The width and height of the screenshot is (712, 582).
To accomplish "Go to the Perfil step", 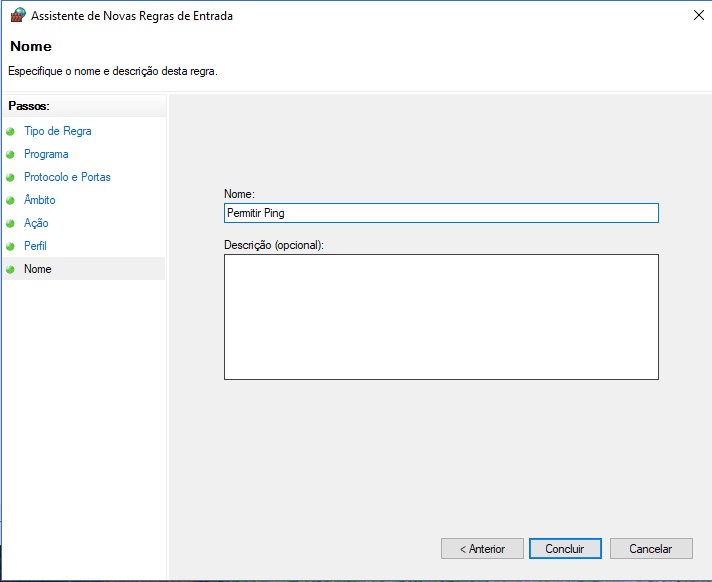I will (35, 246).
